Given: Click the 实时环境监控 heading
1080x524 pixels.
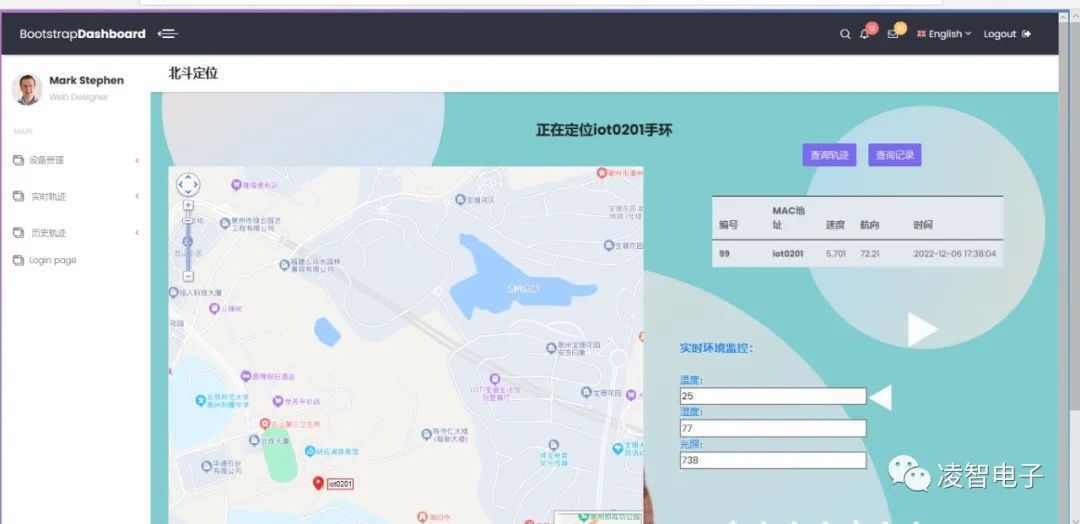Looking at the screenshot, I should 716,348.
